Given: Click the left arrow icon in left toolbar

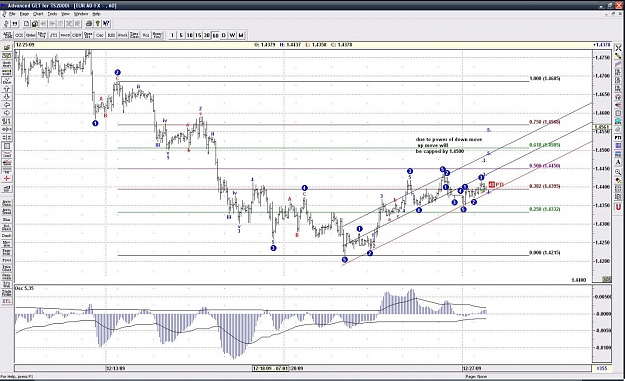Looking at the screenshot, I should [x=7, y=105].
